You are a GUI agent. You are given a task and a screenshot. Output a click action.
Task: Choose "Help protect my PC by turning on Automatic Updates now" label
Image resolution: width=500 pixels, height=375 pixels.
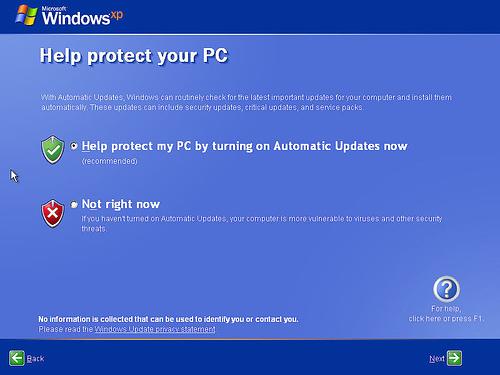tap(244, 146)
